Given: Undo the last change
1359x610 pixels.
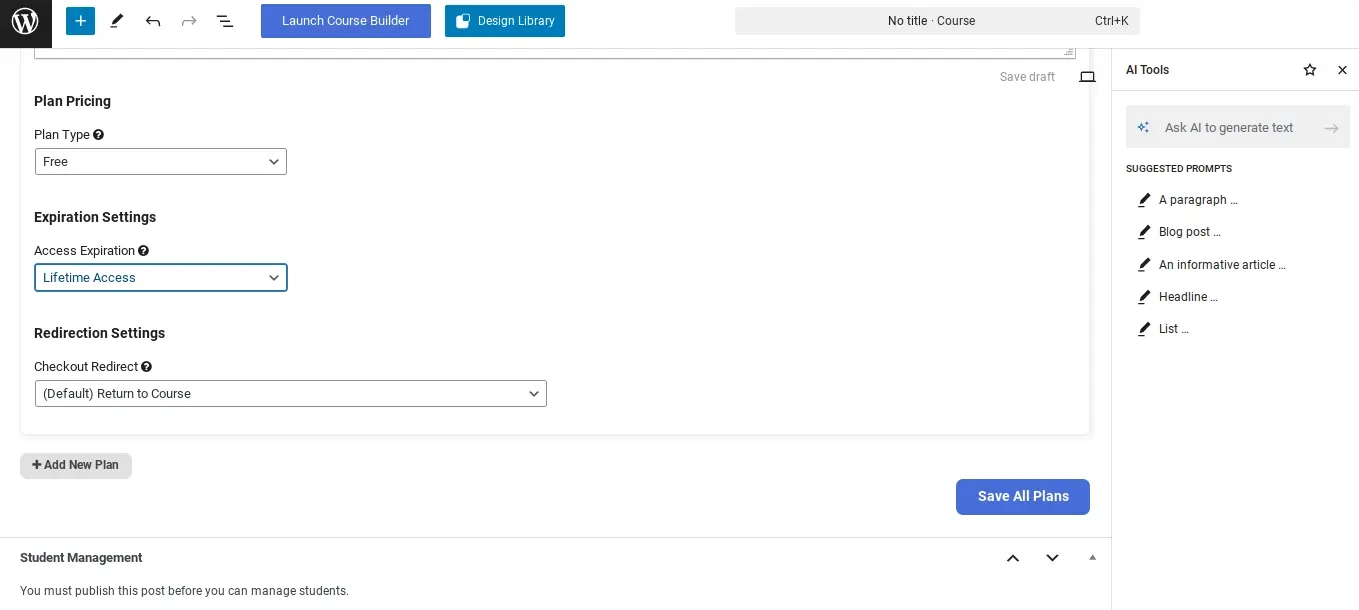Looking at the screenshot, I should [153, 20].
